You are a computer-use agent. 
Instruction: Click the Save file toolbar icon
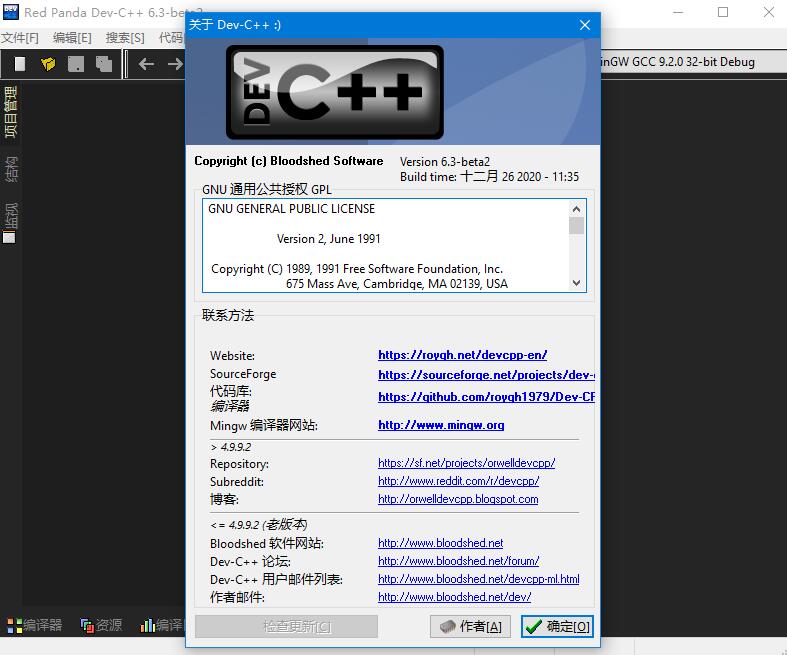click(76, 64)
